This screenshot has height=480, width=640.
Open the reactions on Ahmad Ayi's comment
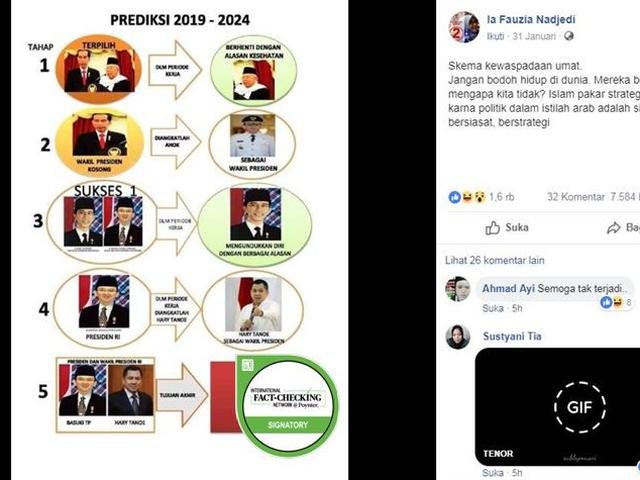click(616, 302)
